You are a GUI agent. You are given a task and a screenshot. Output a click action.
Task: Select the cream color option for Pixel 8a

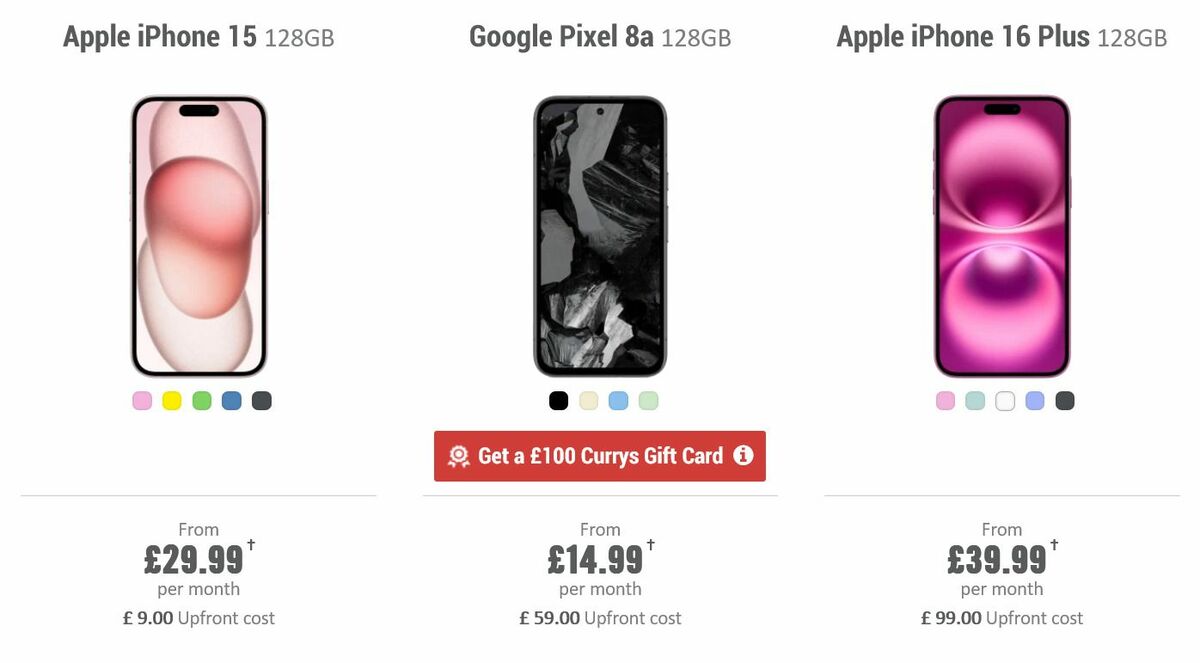click(x=587, y=400)
